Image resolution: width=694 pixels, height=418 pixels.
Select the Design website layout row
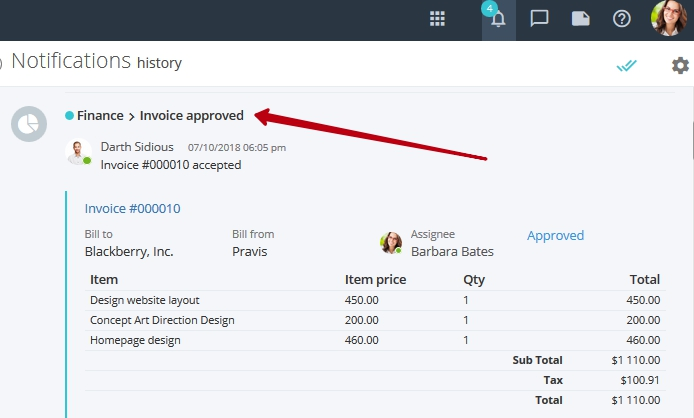click(375, 300)
